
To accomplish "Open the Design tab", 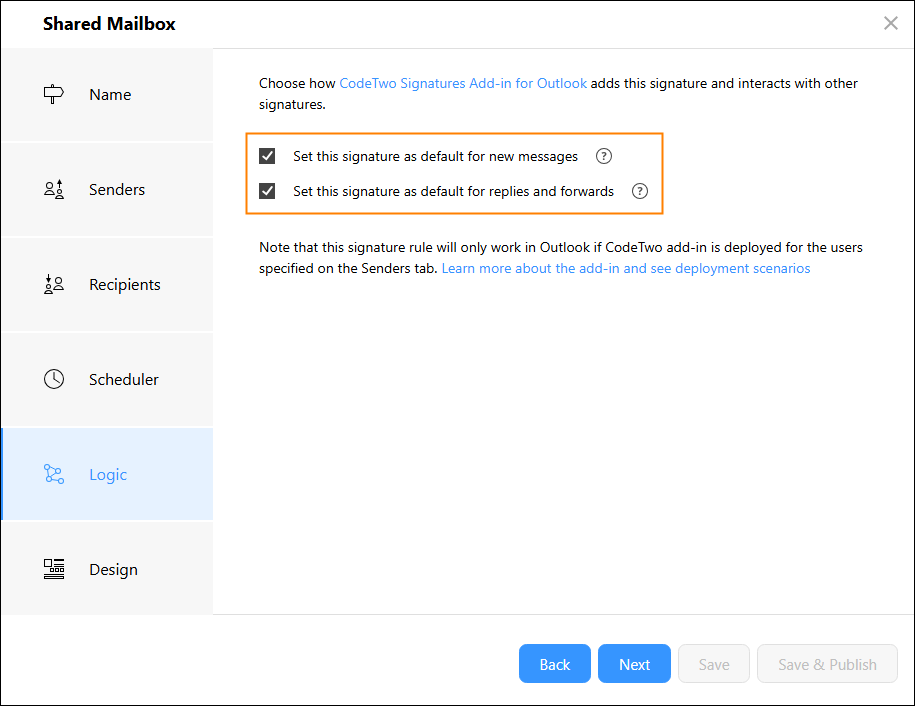I will (x=107, y=569).
